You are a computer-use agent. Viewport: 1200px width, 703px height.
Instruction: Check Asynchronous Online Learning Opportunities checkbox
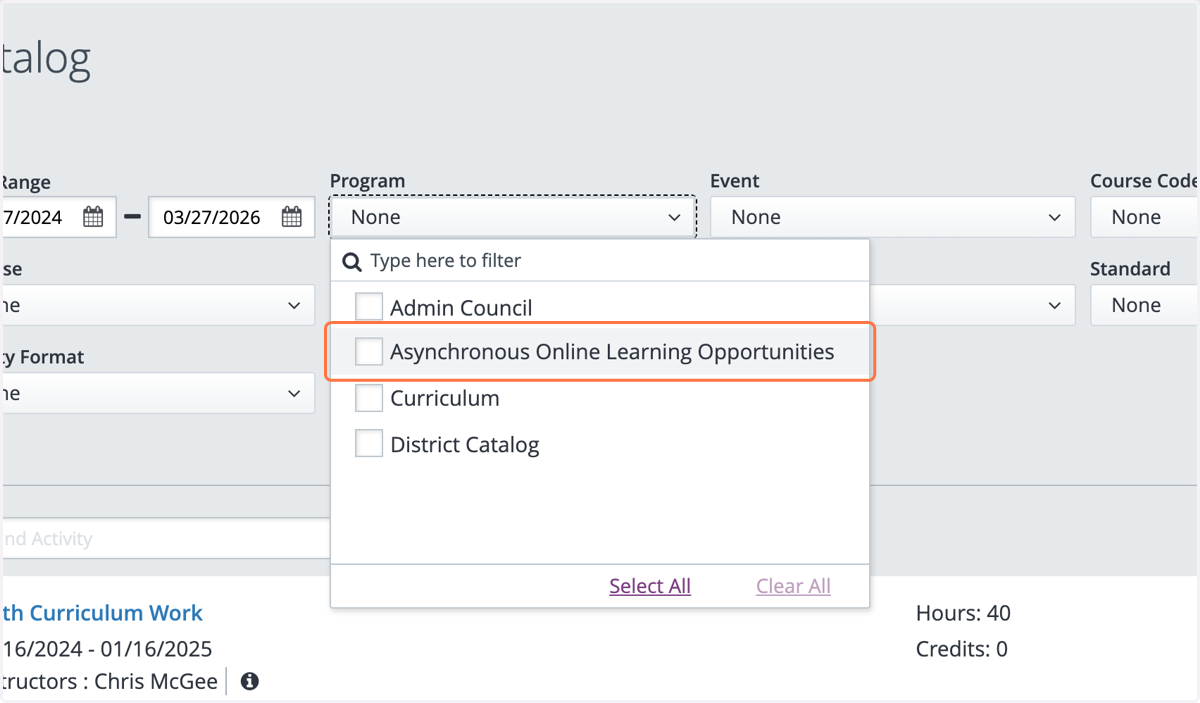point(369,351)
